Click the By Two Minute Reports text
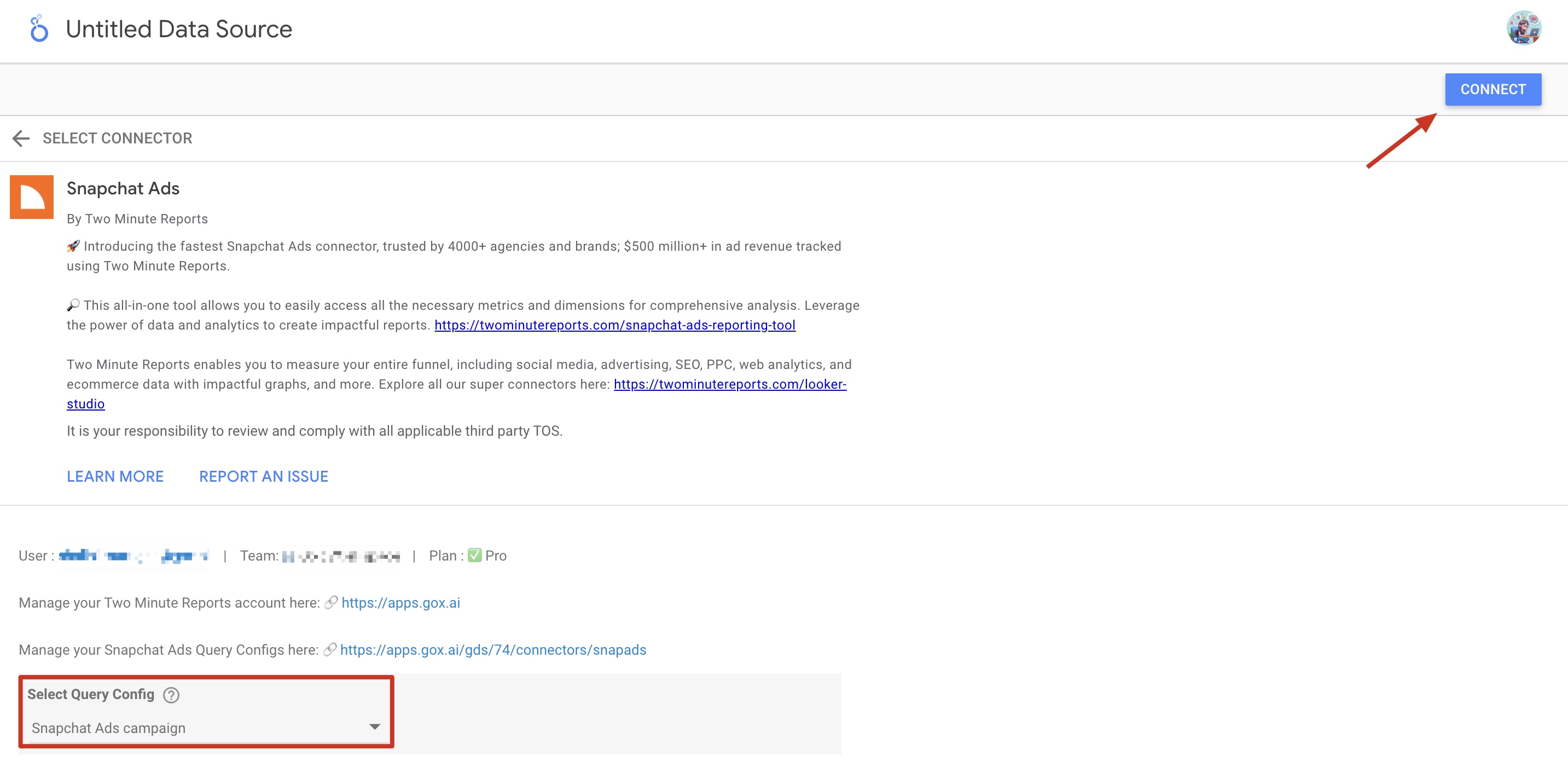 (137, 218)
